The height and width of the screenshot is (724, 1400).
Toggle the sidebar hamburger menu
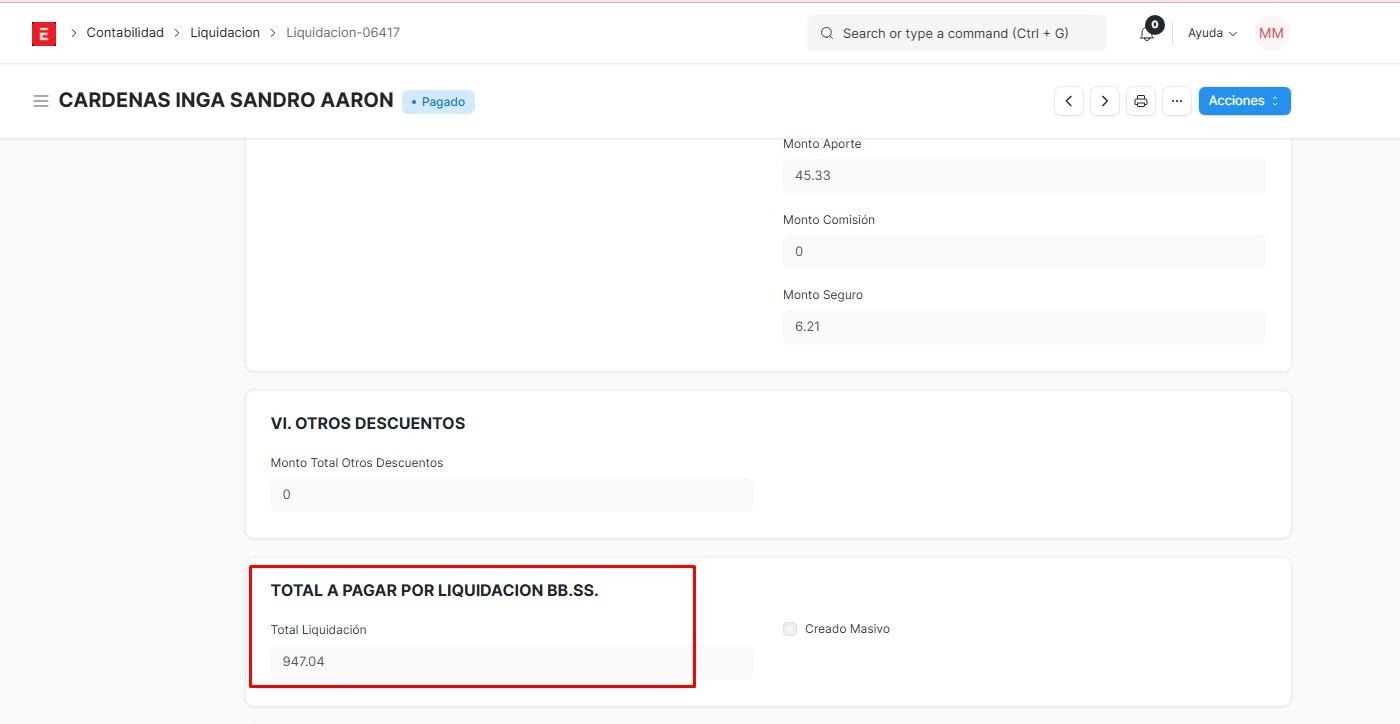pyautogui.click(x=41, y=101)
